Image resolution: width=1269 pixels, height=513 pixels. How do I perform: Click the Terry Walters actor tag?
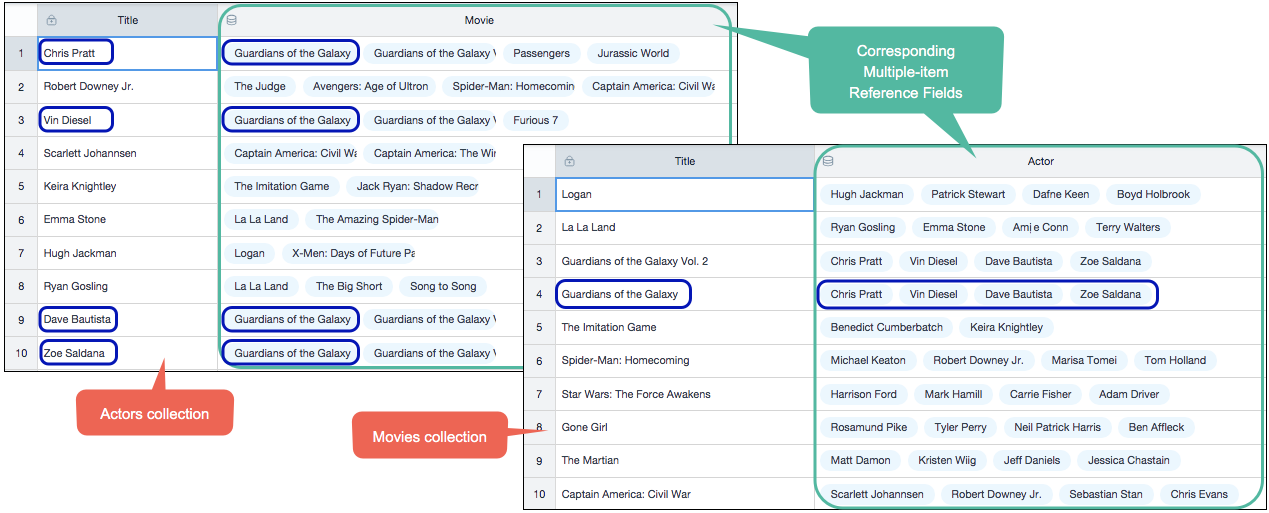1128,227
